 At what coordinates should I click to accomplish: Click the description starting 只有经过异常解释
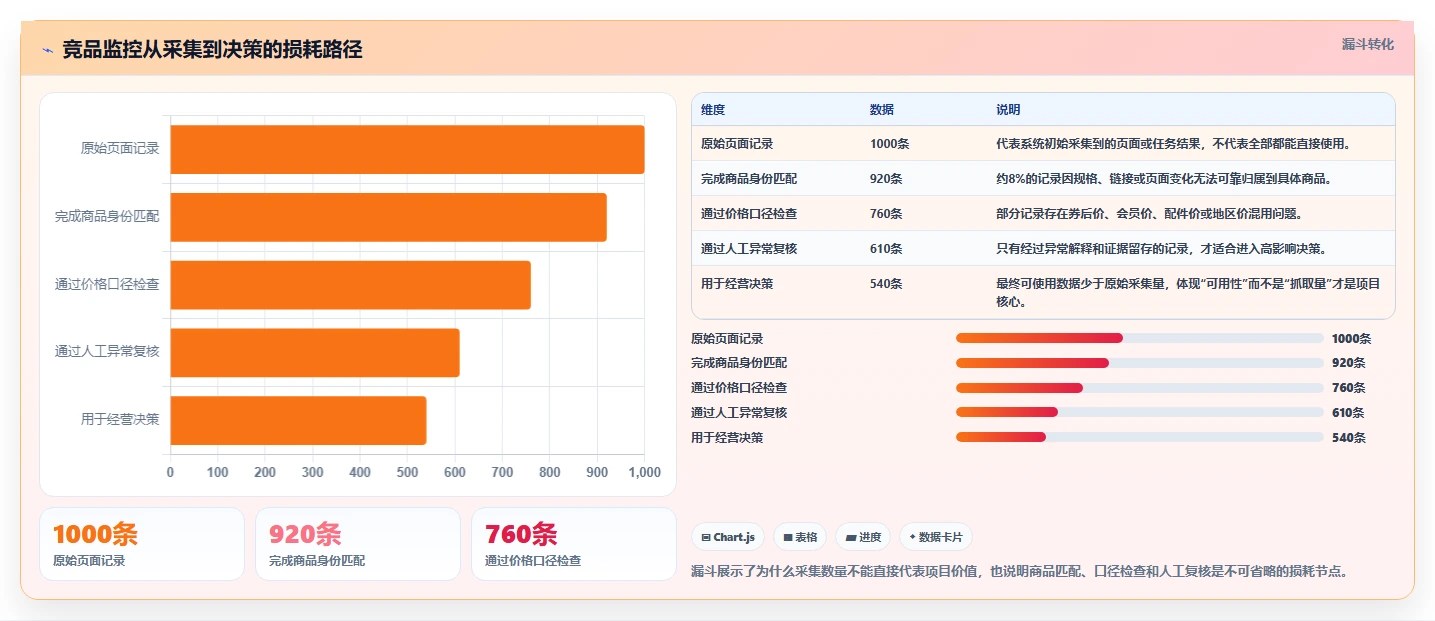pyautogui.click(x=1161, y=249)
